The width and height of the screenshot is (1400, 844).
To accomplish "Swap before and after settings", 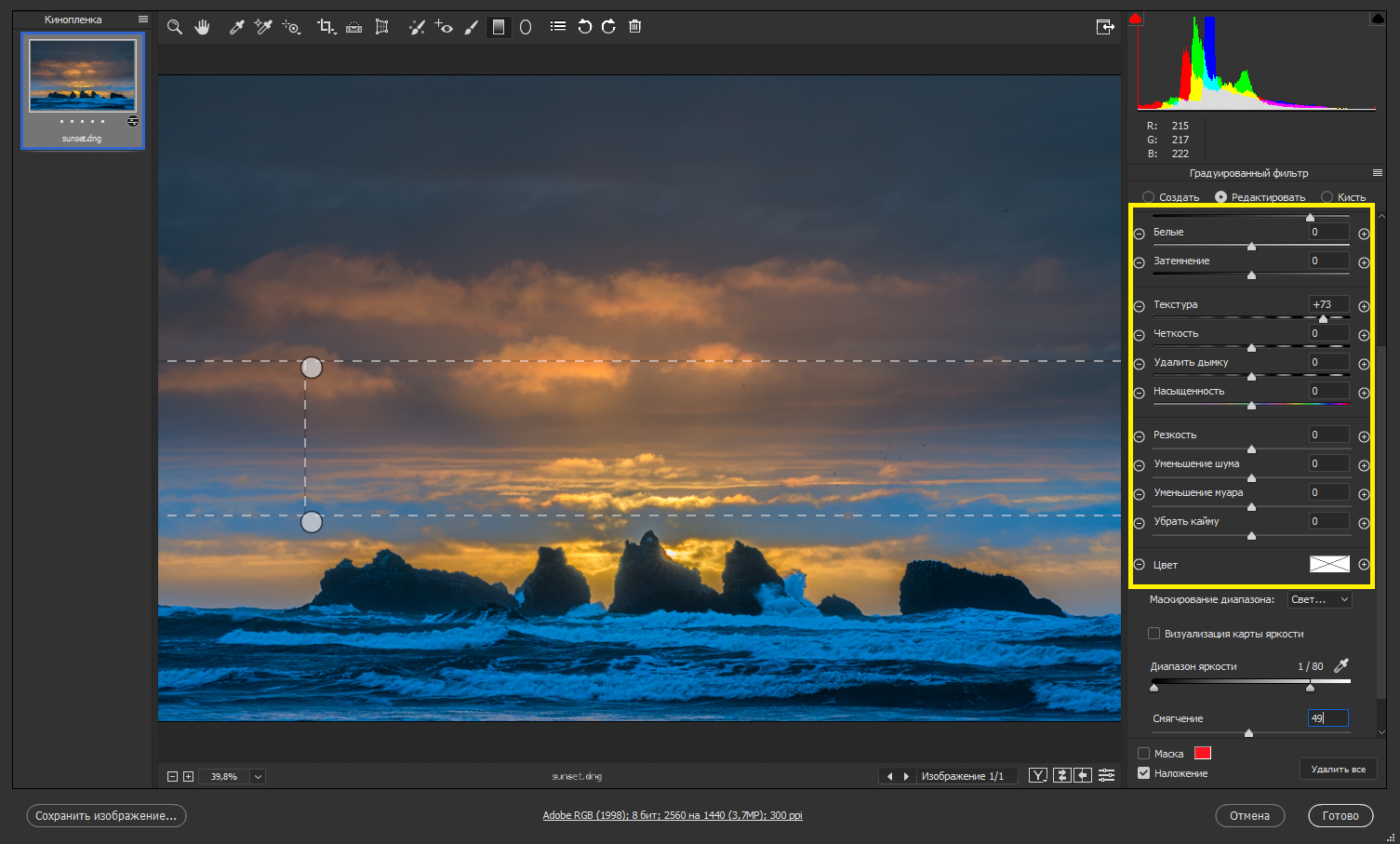I will coord(1061,775).
